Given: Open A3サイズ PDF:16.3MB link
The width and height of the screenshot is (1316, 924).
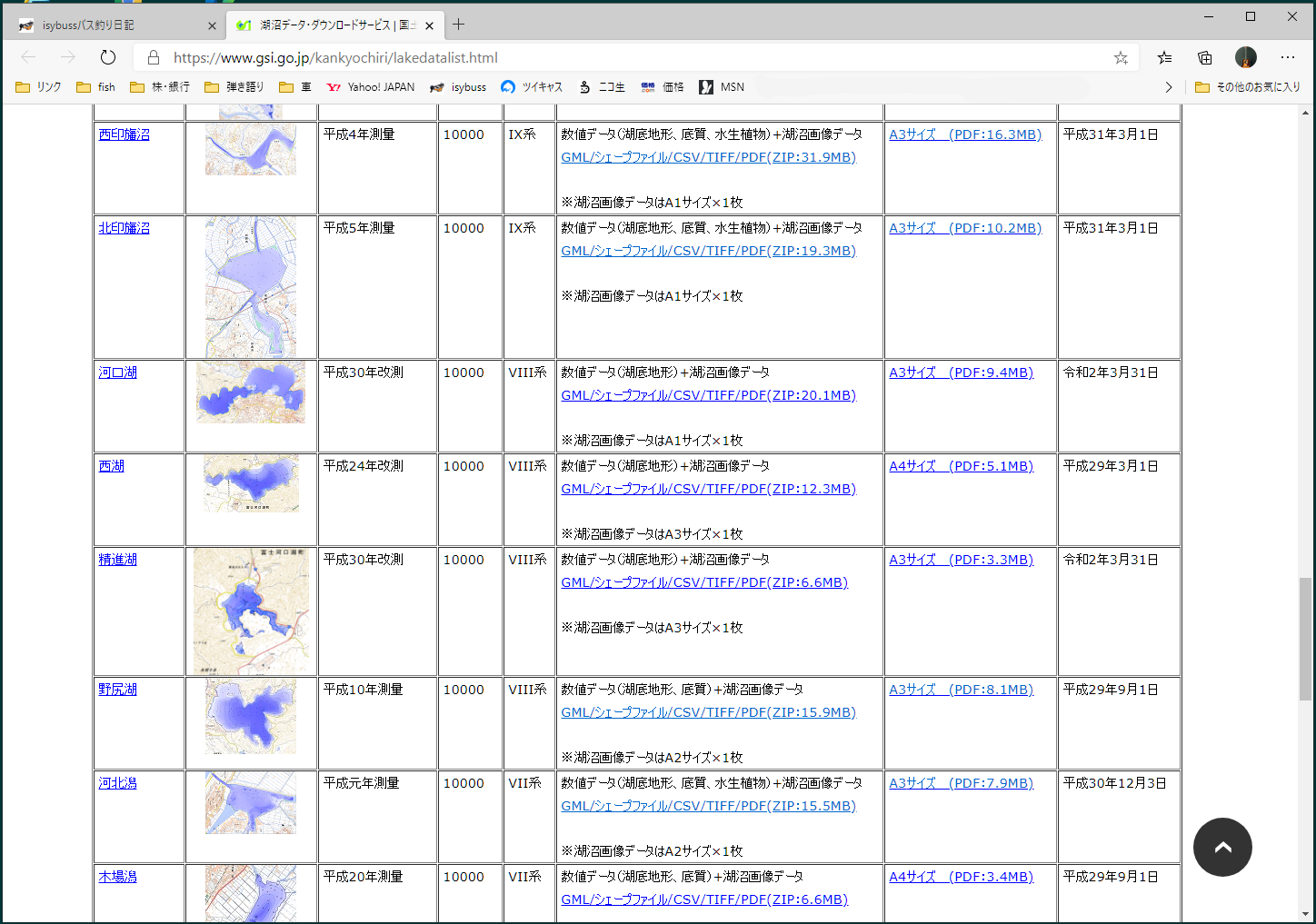Looking at the screenshot, I should [965, 134].
